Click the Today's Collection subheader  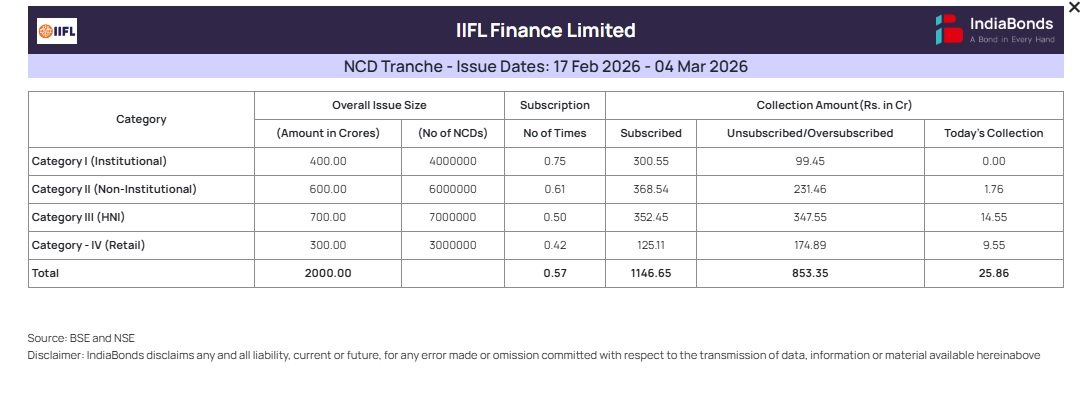click(993, 133)
